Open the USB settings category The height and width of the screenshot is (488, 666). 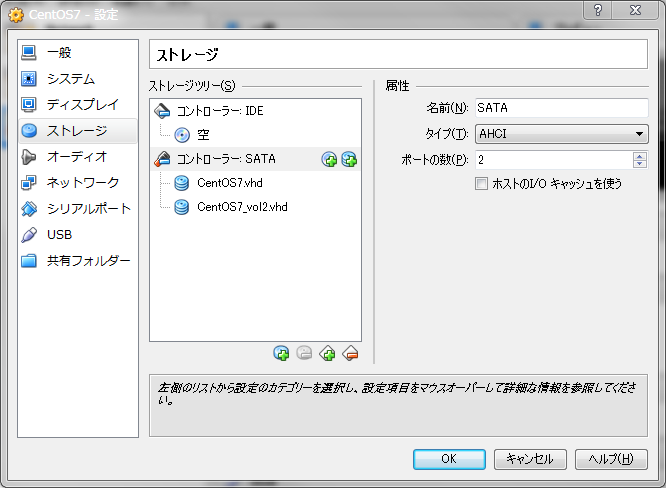point(78,234)
